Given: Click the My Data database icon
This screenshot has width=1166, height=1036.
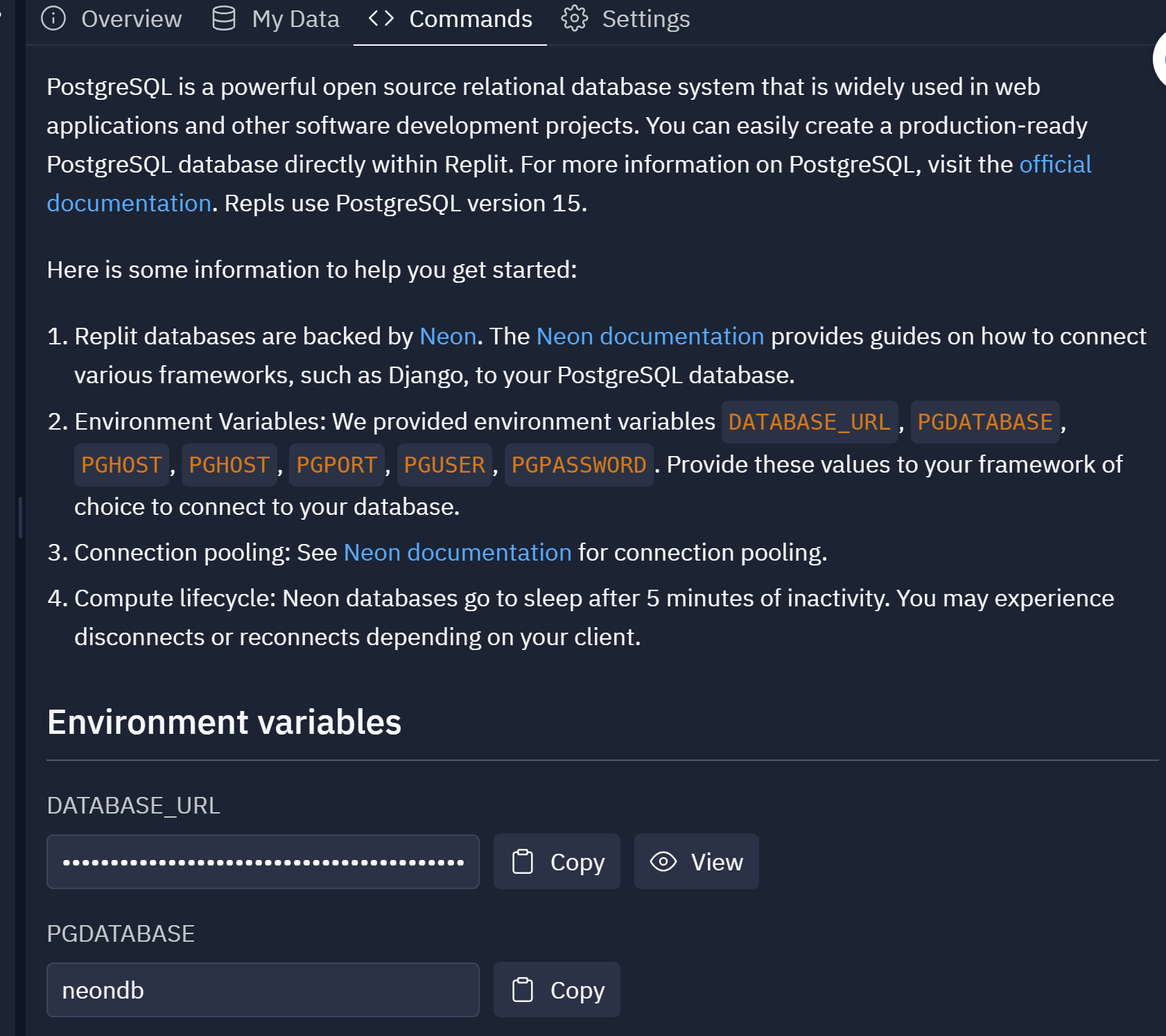Looking at the screenshot, I should (x=224, y=19).
